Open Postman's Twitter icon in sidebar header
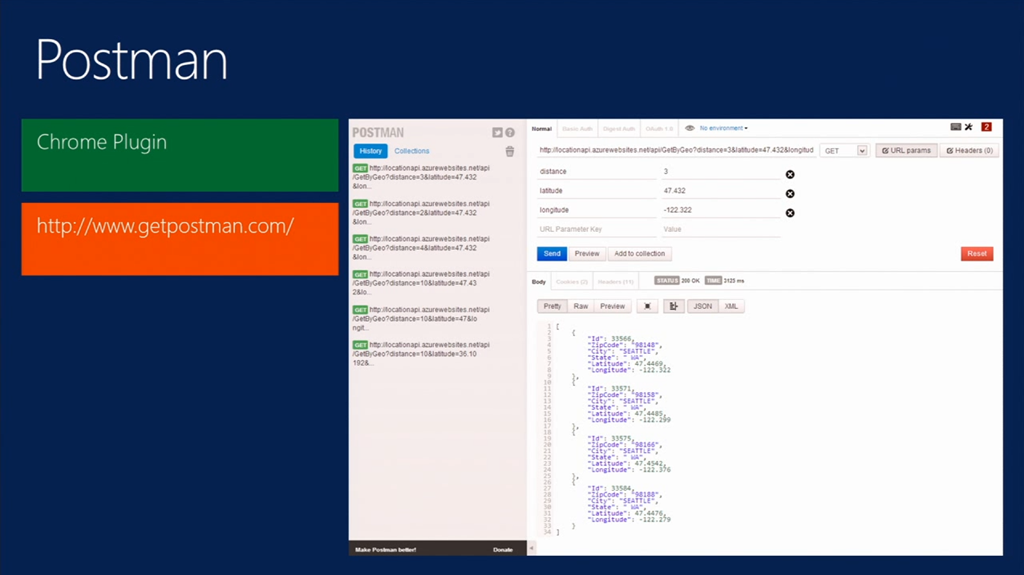1024x575 pixels. coord(497,133)
